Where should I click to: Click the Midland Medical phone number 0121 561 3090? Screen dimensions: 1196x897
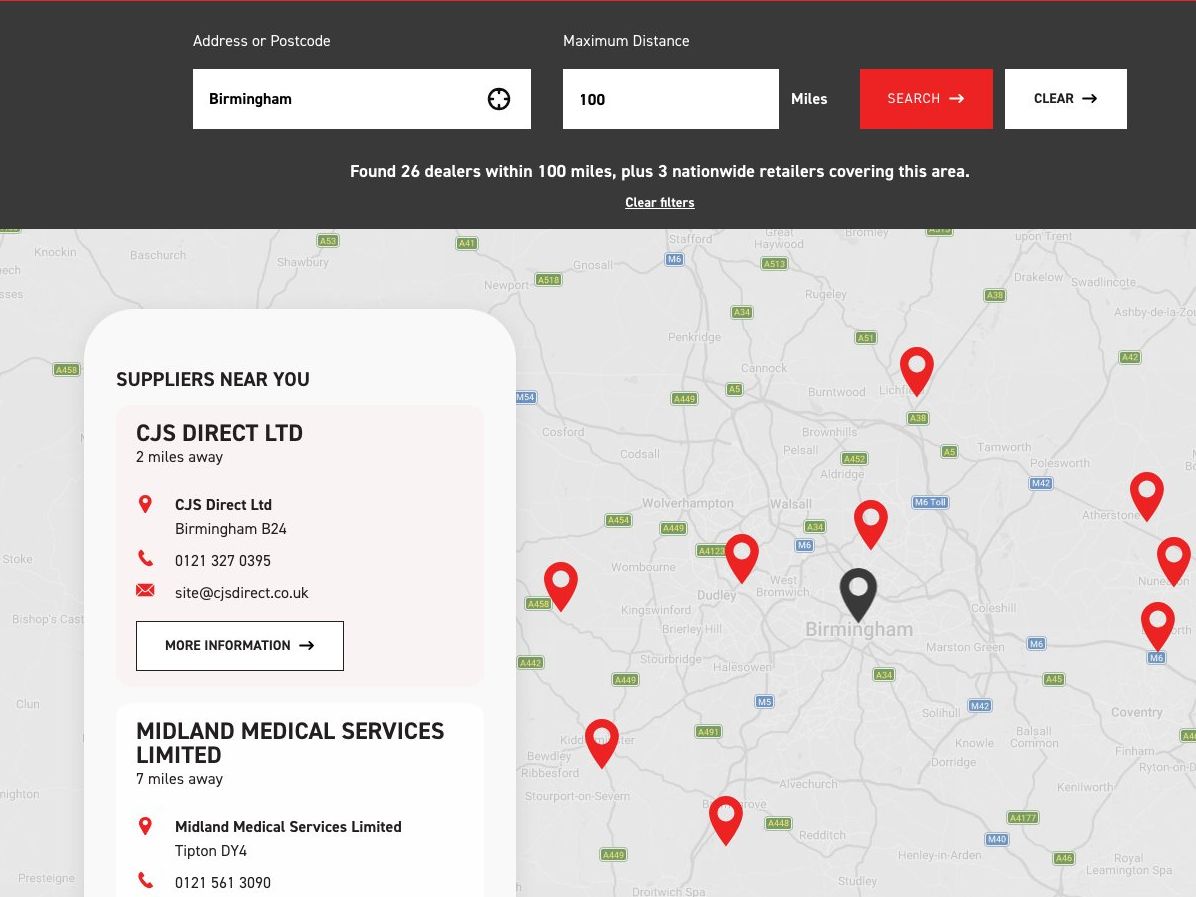pos(223,883)
